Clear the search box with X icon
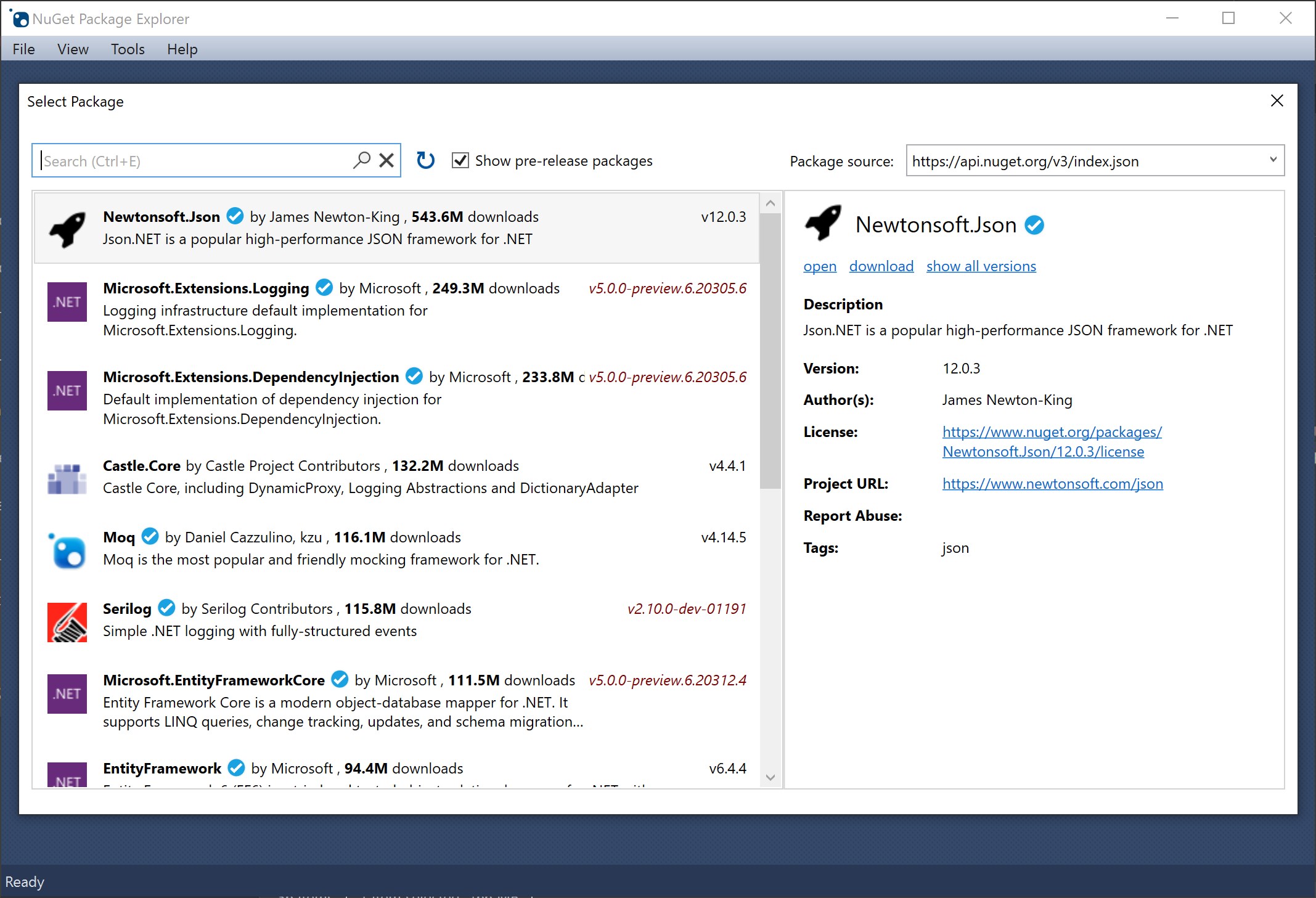The height and width of the screenshot is (898, 1316). (386, 160)
